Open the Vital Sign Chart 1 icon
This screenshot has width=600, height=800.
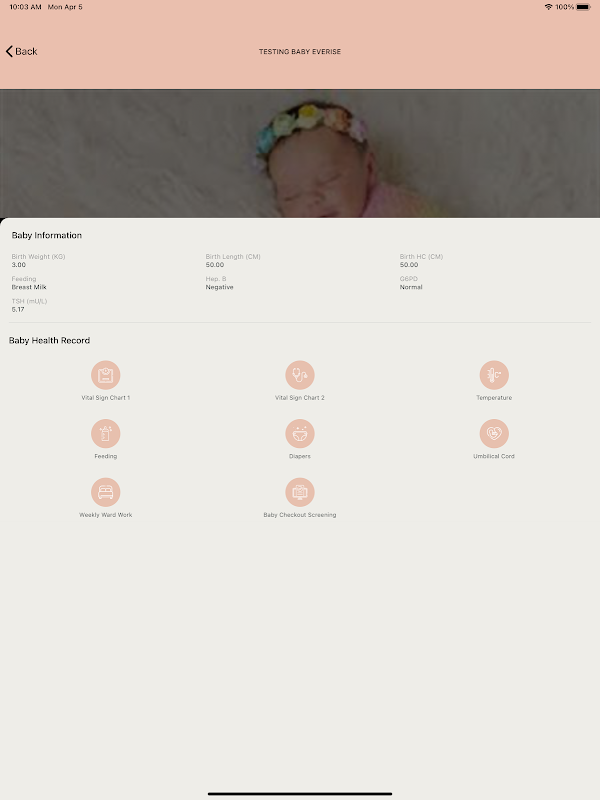[x=106, y=375]
